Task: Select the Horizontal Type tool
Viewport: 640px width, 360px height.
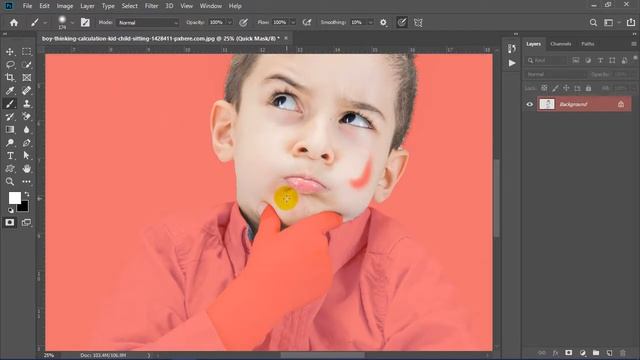Action: [10, 156]
